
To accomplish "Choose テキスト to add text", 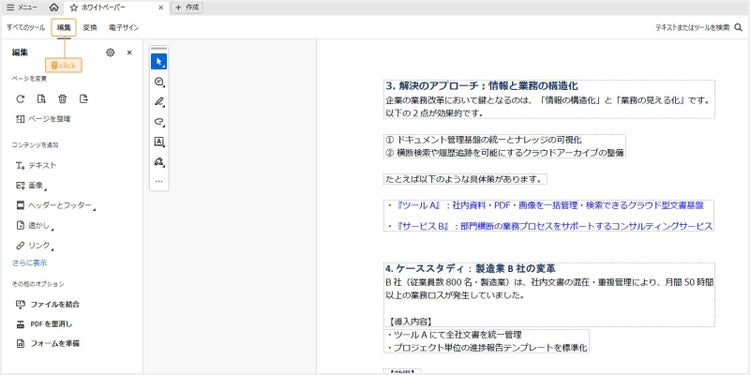I will click(36, 165).
